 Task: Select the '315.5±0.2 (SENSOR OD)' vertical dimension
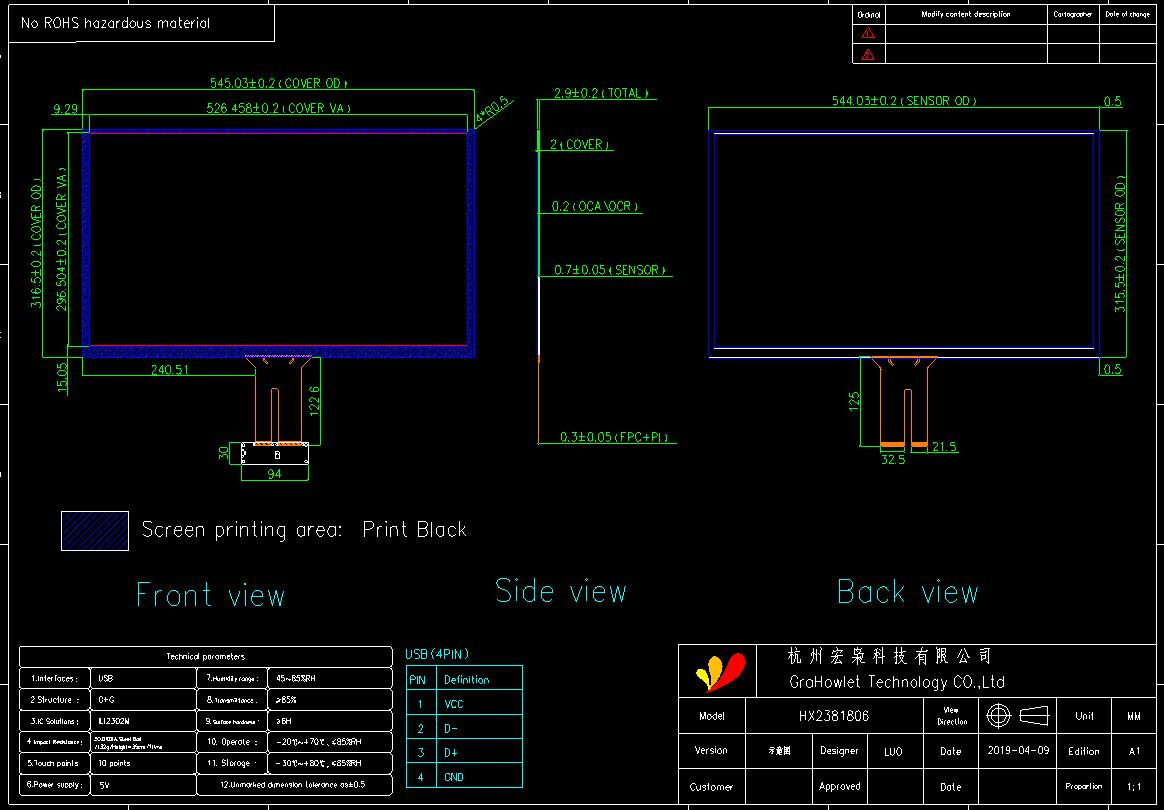pos(1120,244)
